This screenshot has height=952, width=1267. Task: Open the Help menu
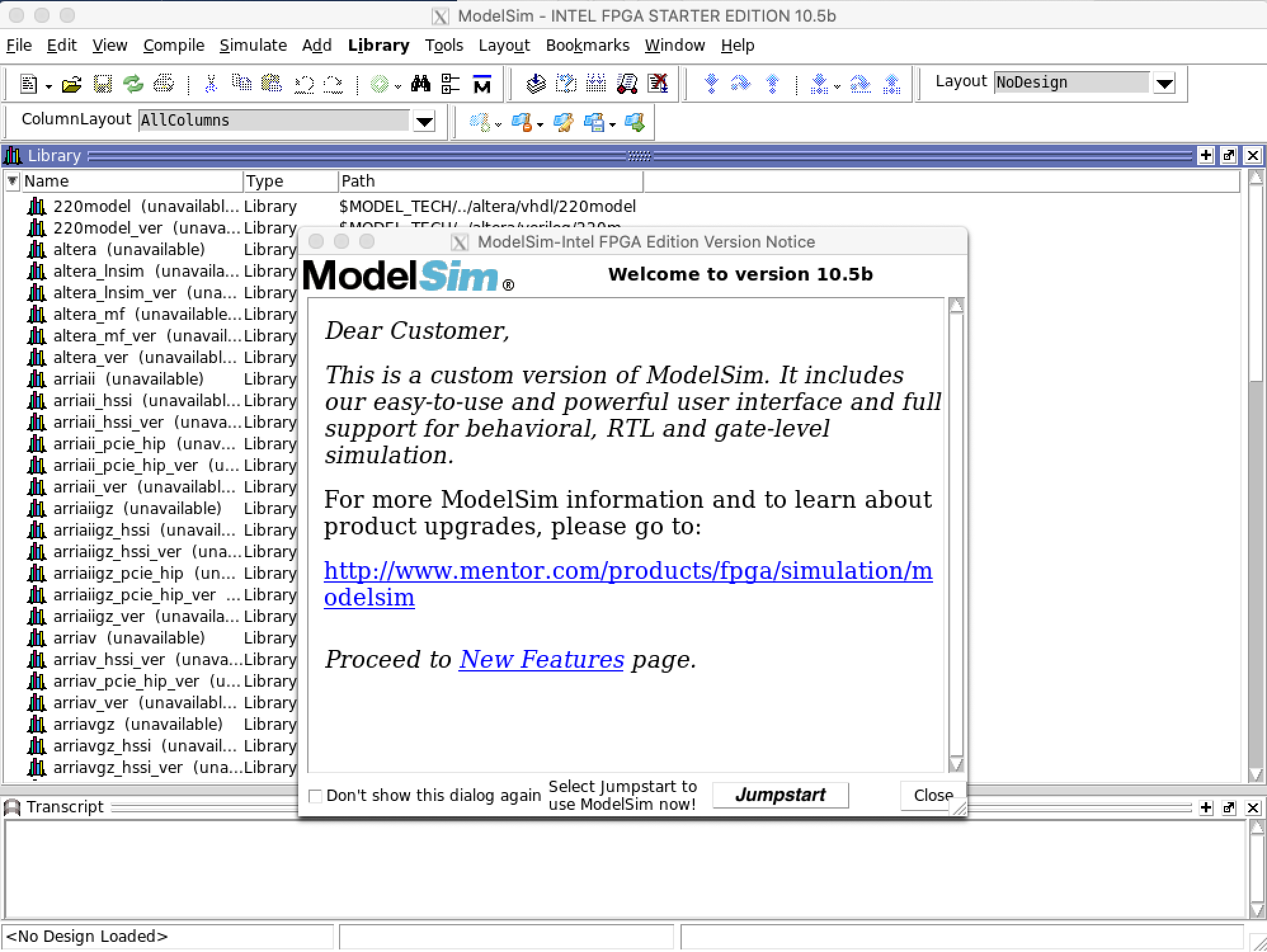pyautogui.click(x=738, y=46)
